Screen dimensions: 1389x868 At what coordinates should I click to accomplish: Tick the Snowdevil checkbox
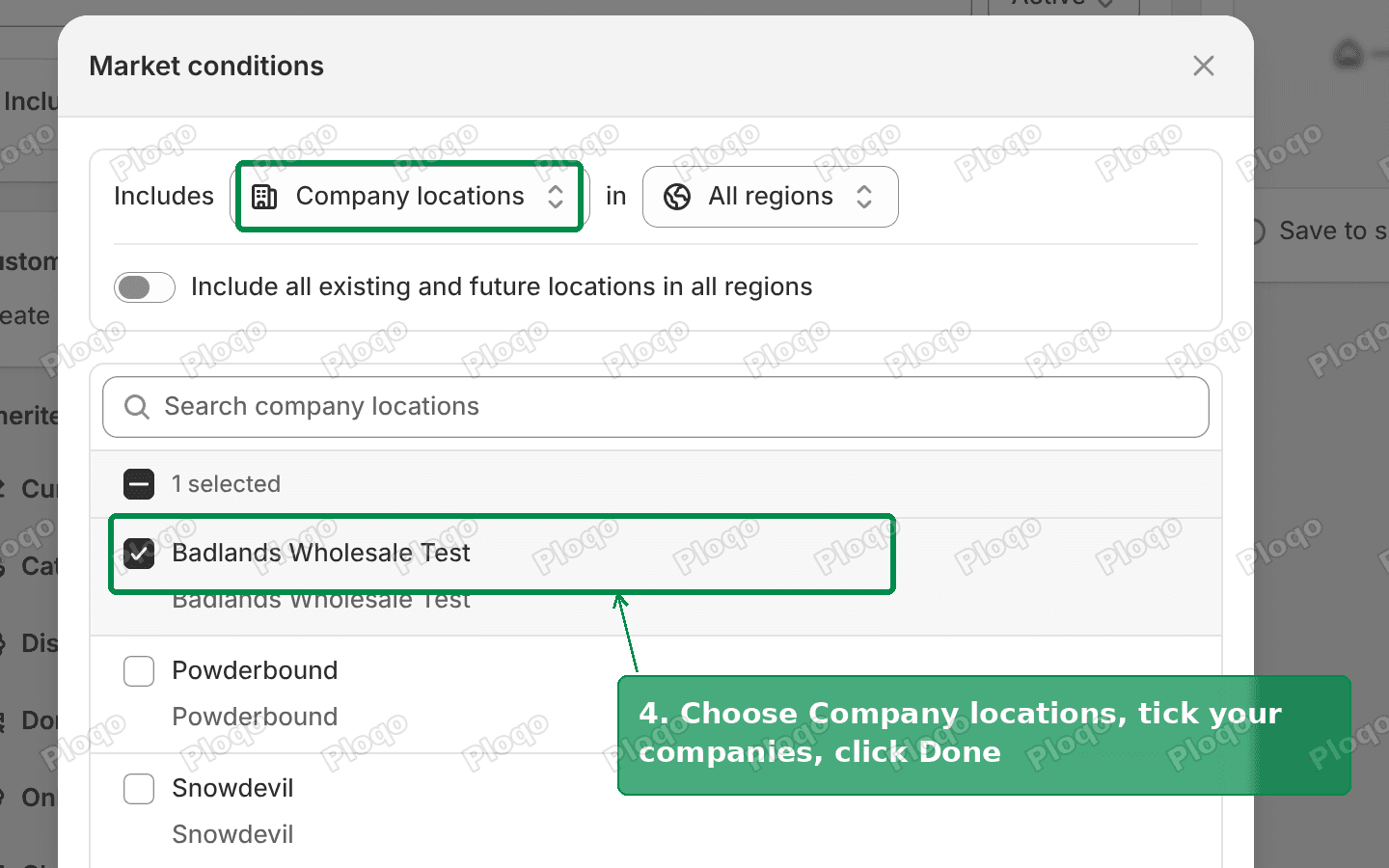[139, 789]
